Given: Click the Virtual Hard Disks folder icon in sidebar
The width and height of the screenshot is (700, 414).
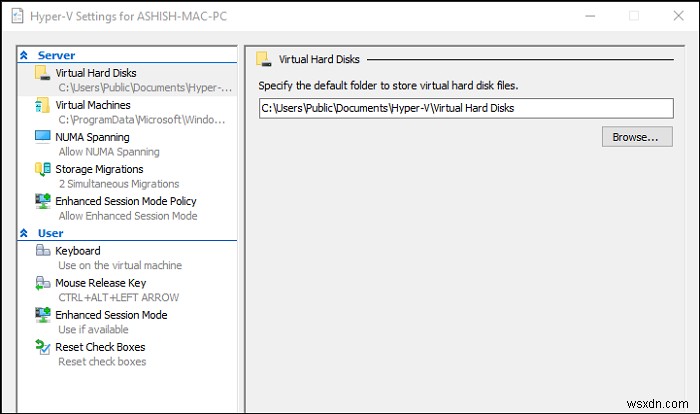Looking at the screenshot, I should coord(42,73).
